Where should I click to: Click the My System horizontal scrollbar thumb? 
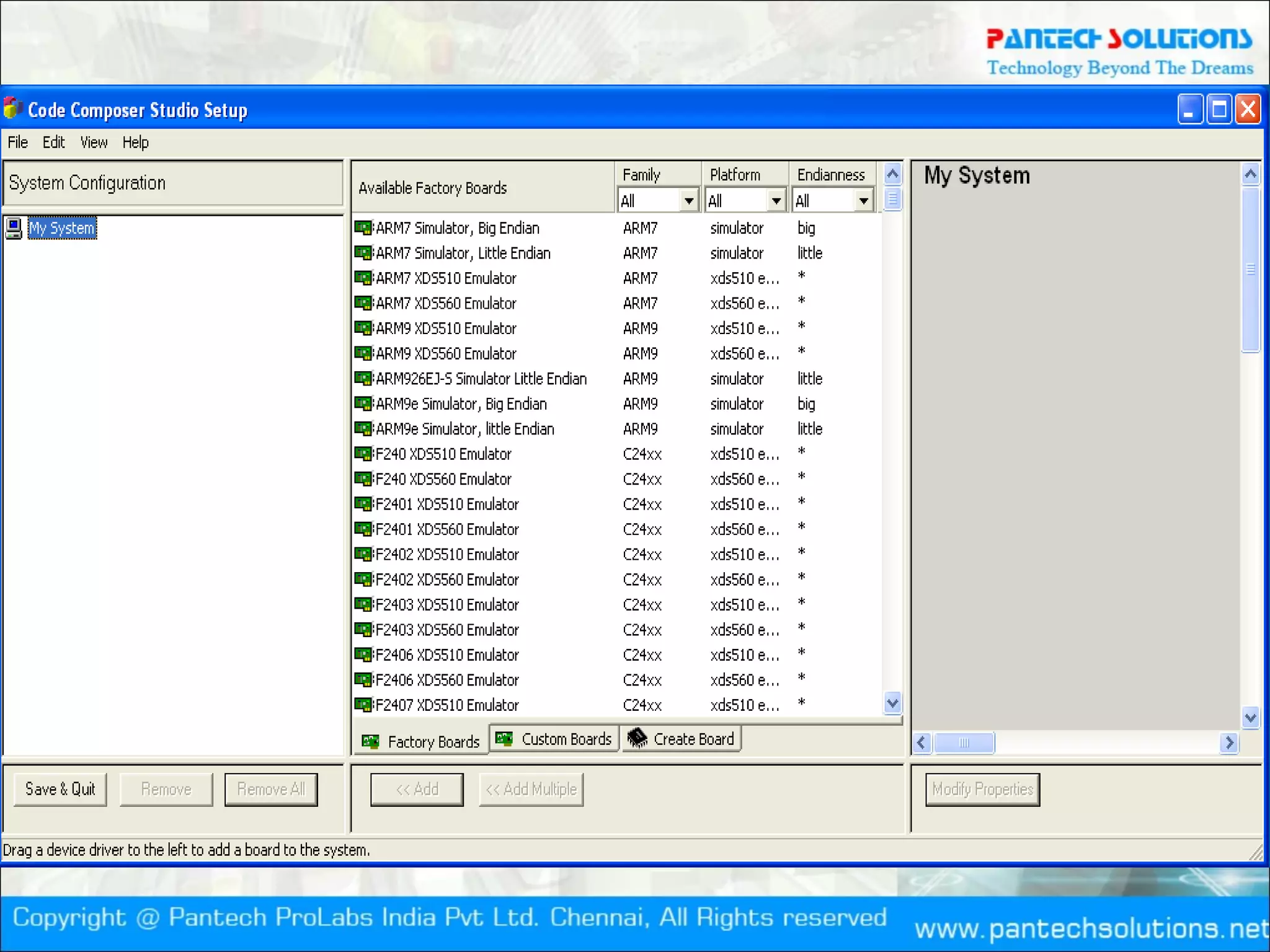(964, 743)
